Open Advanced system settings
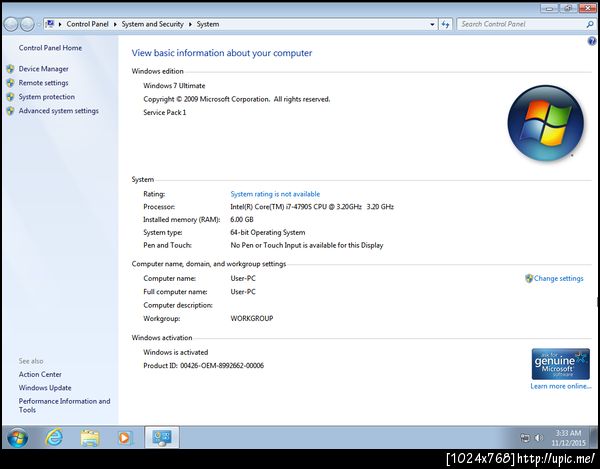 pos(59,111)
